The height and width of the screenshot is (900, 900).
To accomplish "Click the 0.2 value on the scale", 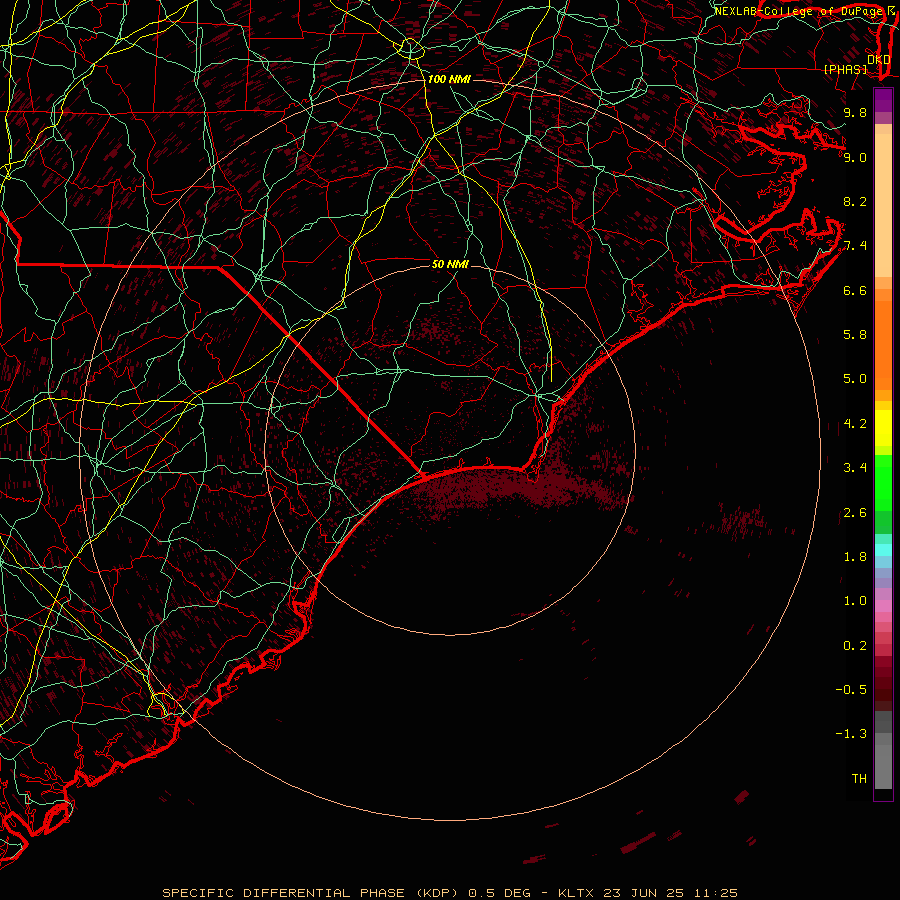I will point(855,645).
